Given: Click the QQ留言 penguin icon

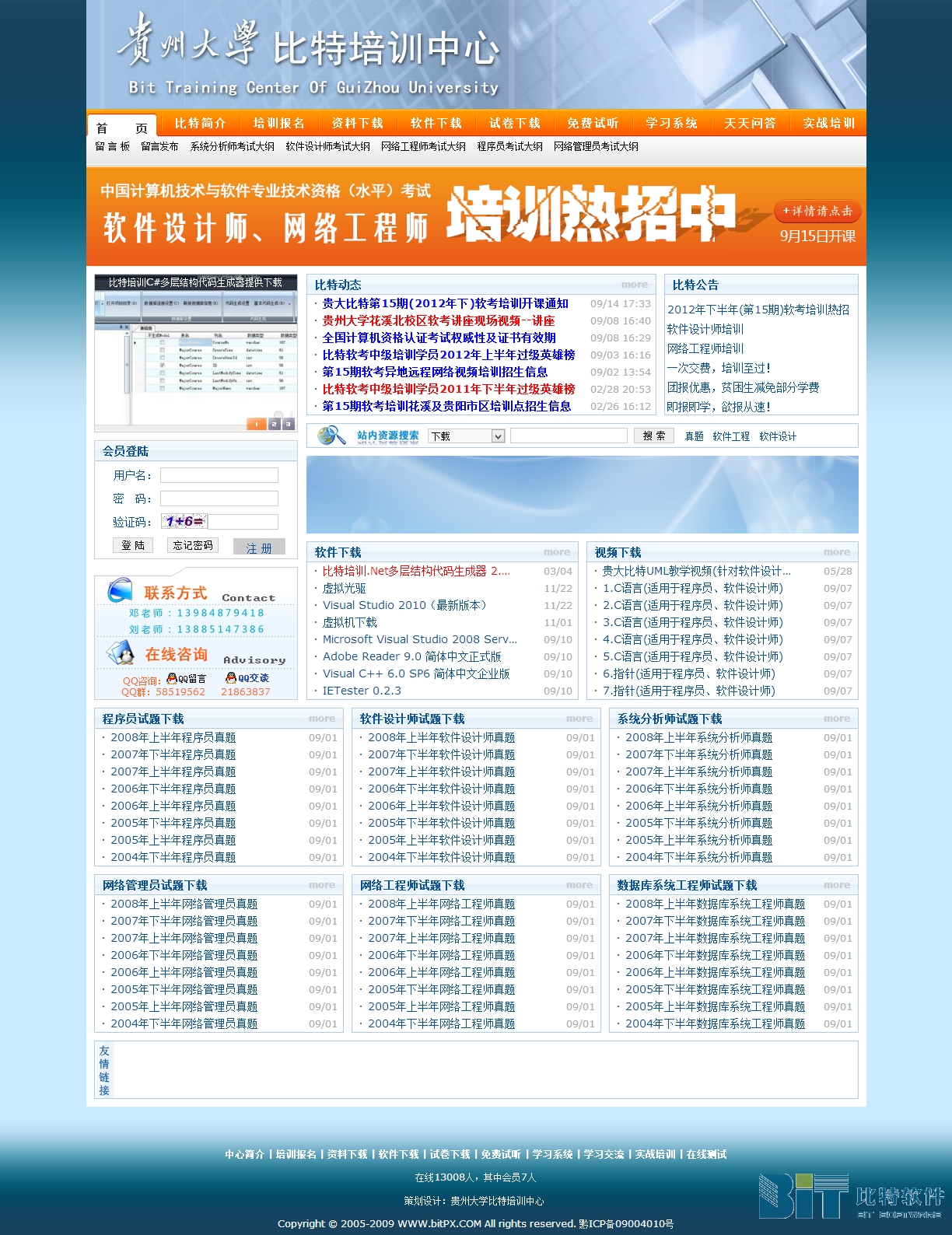Looking at the screenshot, I should tap(172, 679).
